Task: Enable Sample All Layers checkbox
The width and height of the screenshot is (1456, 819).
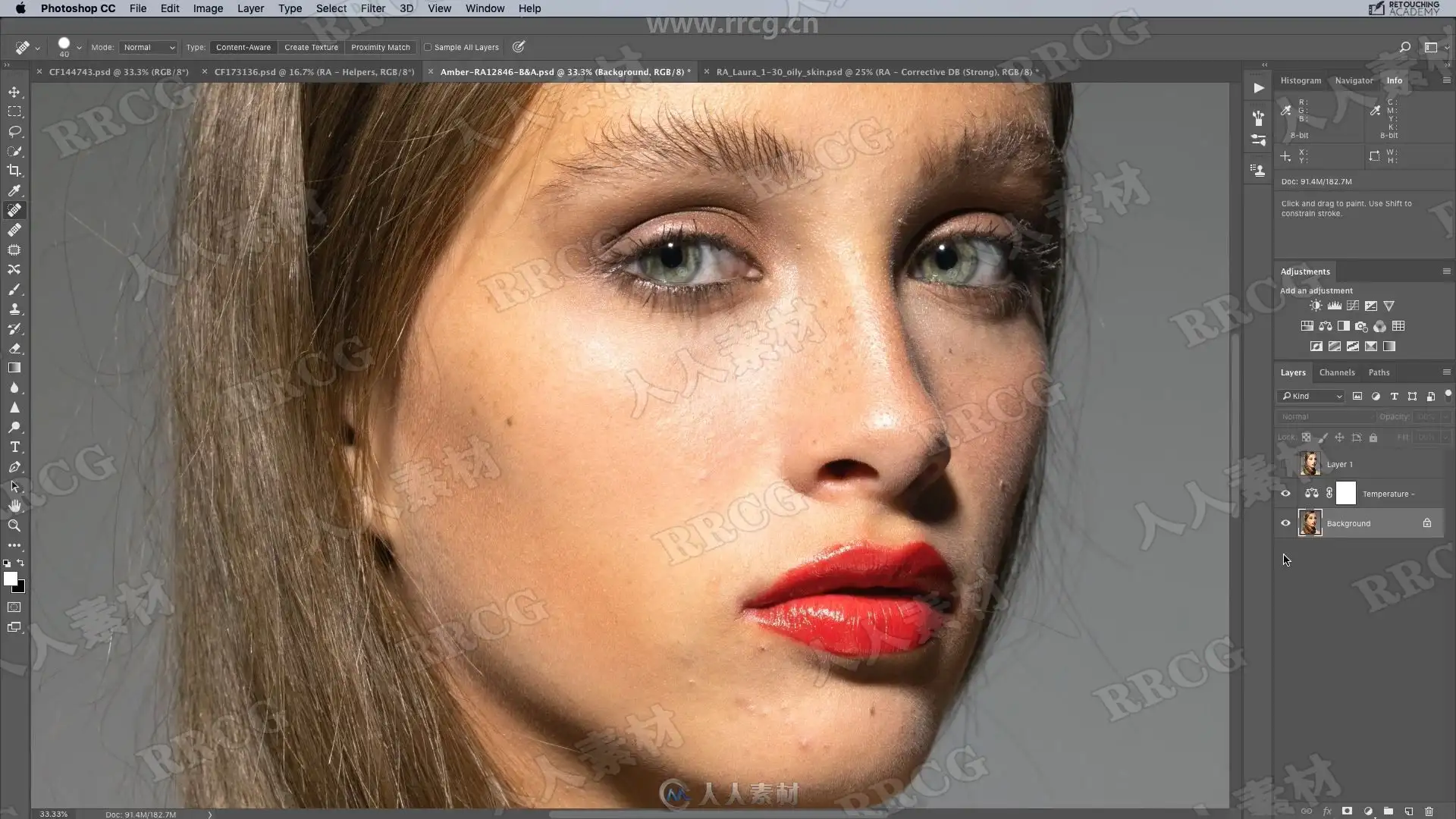Action: tap(428, 47)
